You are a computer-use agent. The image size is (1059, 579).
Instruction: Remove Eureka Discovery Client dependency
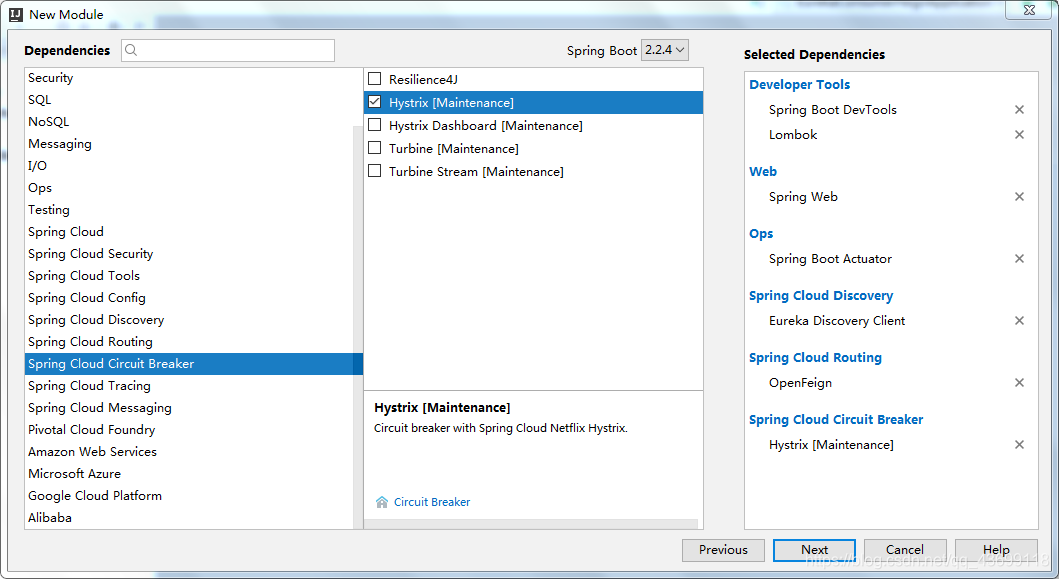1019,320
